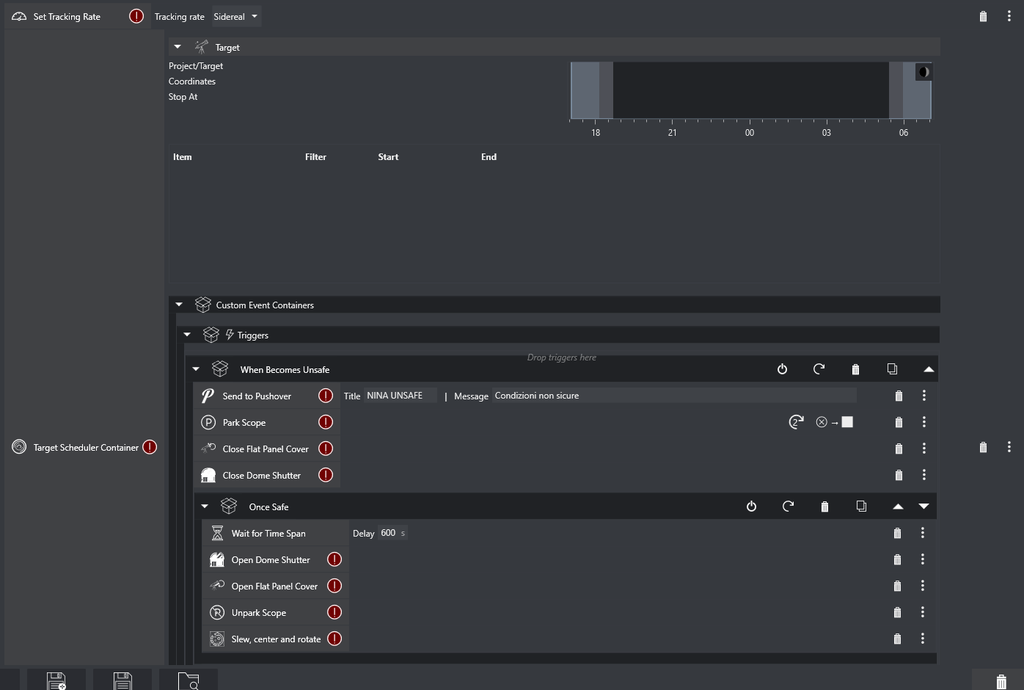Click the moon phase icon on the timeline
The width and height of the screenshot is (1024, 690).
point(923,72)
